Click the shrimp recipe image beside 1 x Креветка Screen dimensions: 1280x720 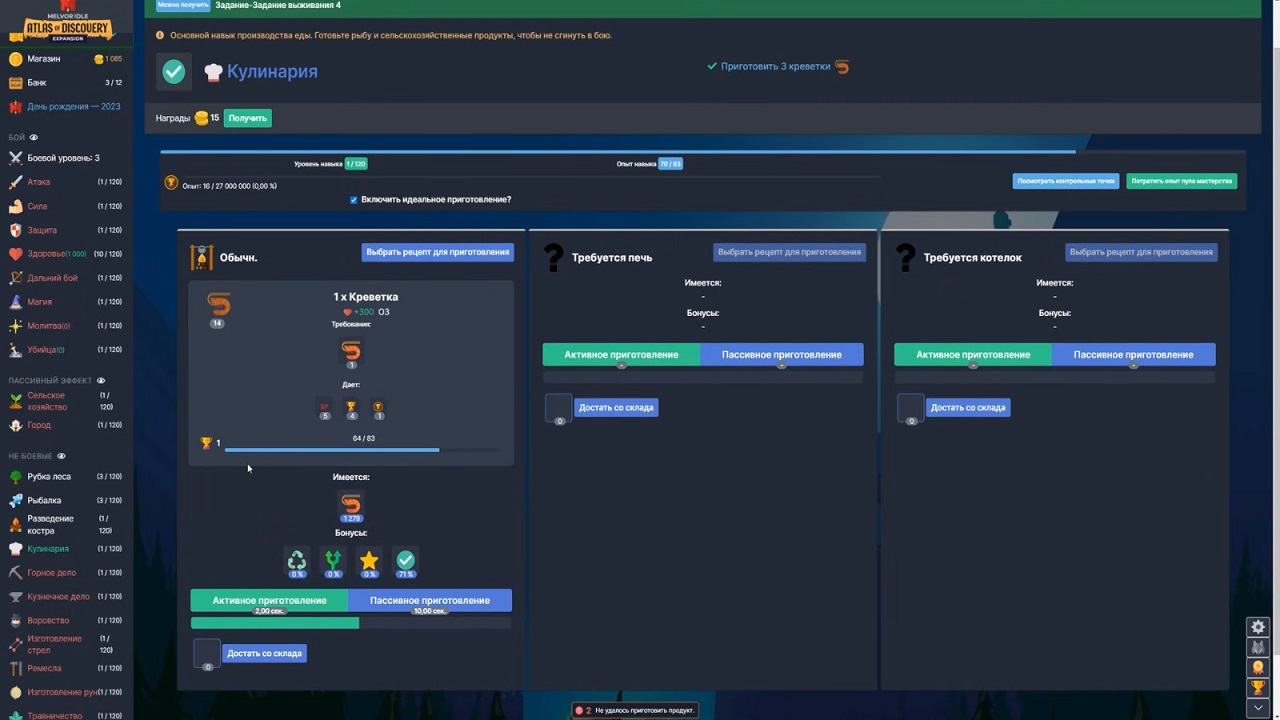218,303
